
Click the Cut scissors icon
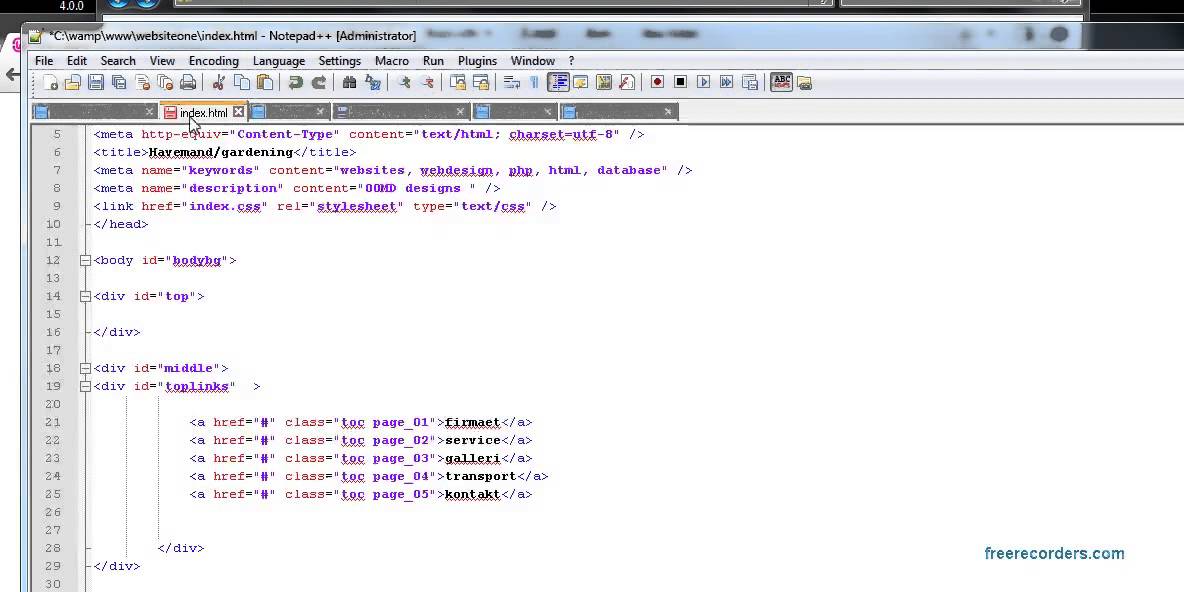[218, 83]
